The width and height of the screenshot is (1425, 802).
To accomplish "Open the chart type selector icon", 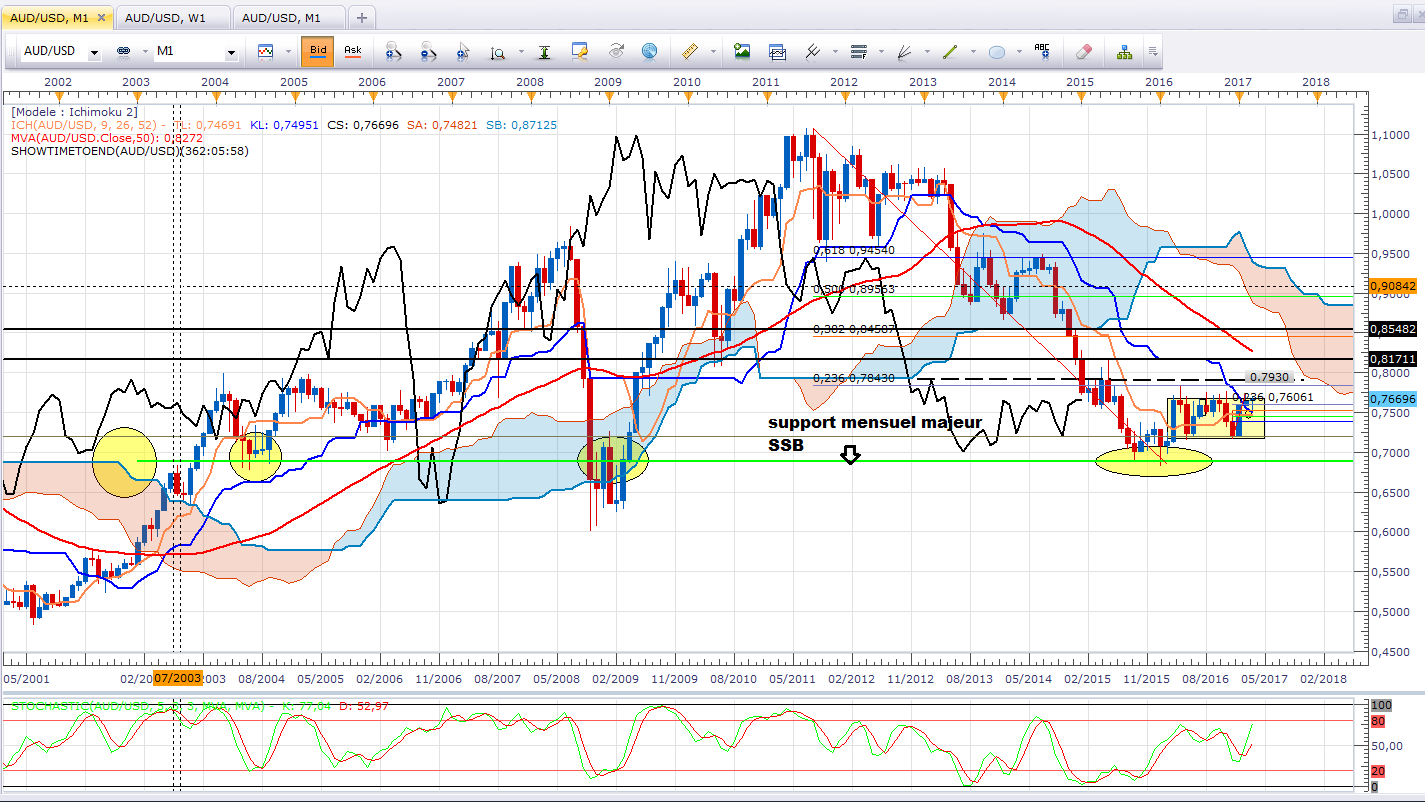I will [265, 51].
